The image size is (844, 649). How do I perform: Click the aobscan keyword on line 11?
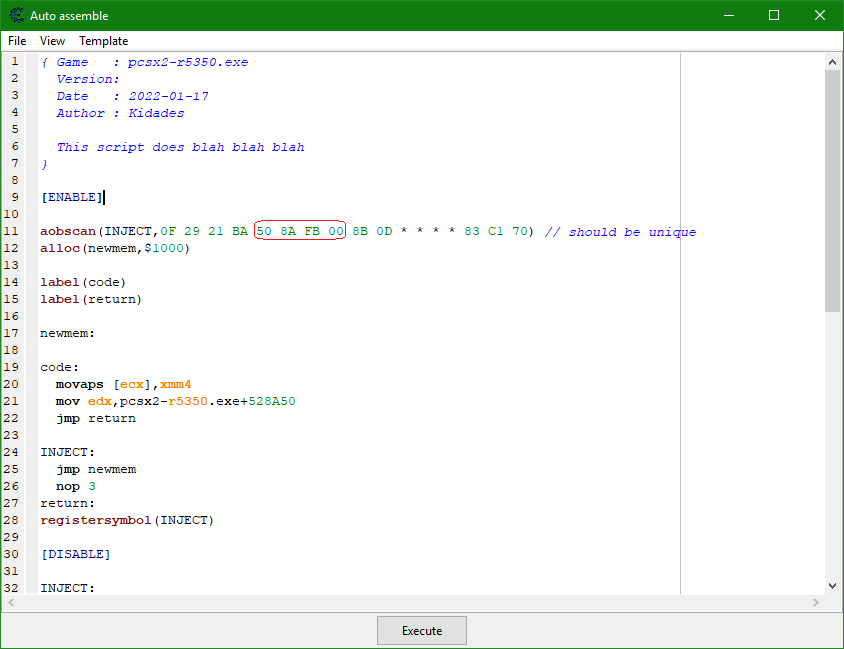[x=68, y=231]
